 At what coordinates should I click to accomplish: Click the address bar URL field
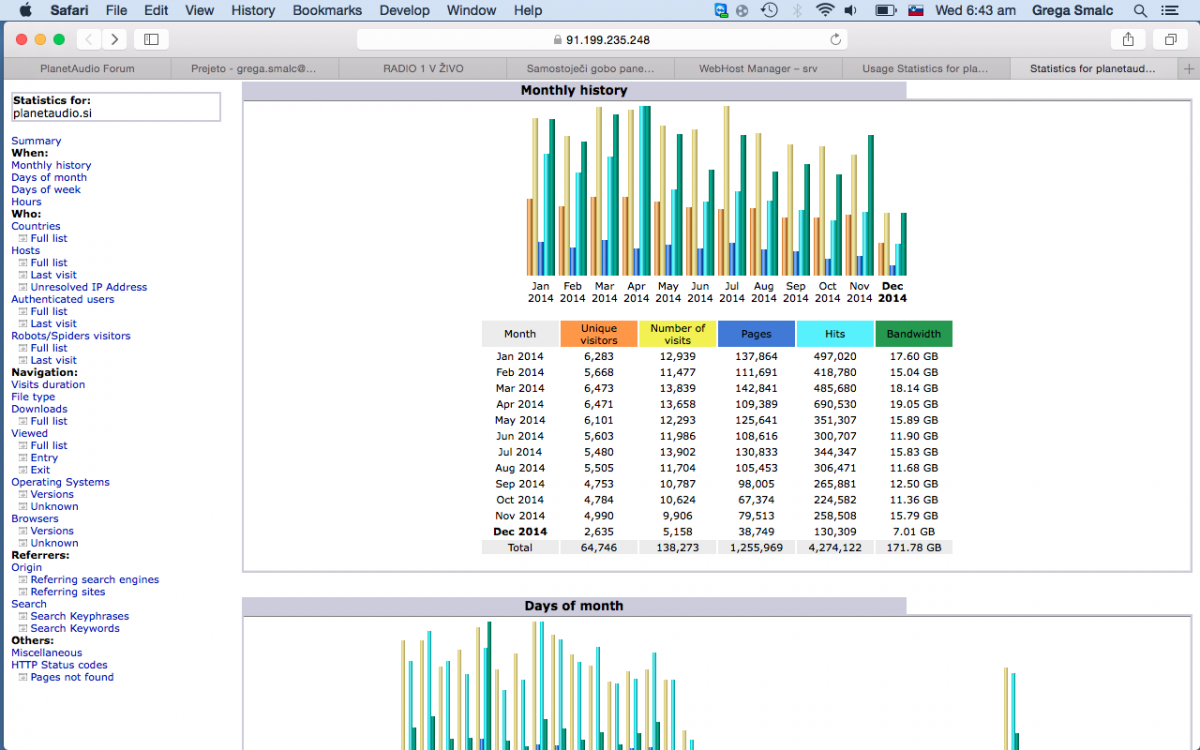[x=600, y=39]
